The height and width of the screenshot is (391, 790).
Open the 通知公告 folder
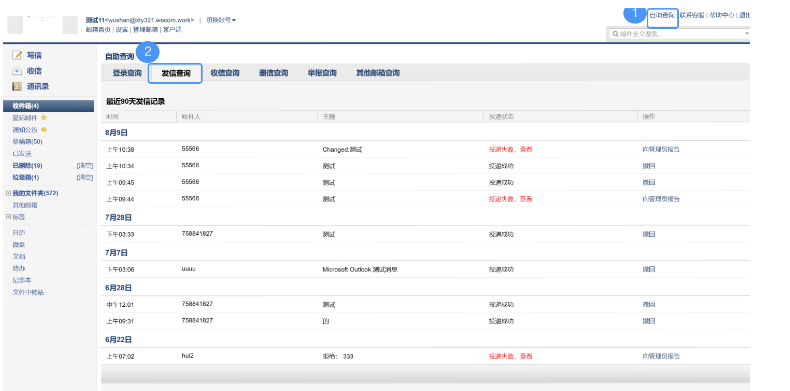[25, 129]
